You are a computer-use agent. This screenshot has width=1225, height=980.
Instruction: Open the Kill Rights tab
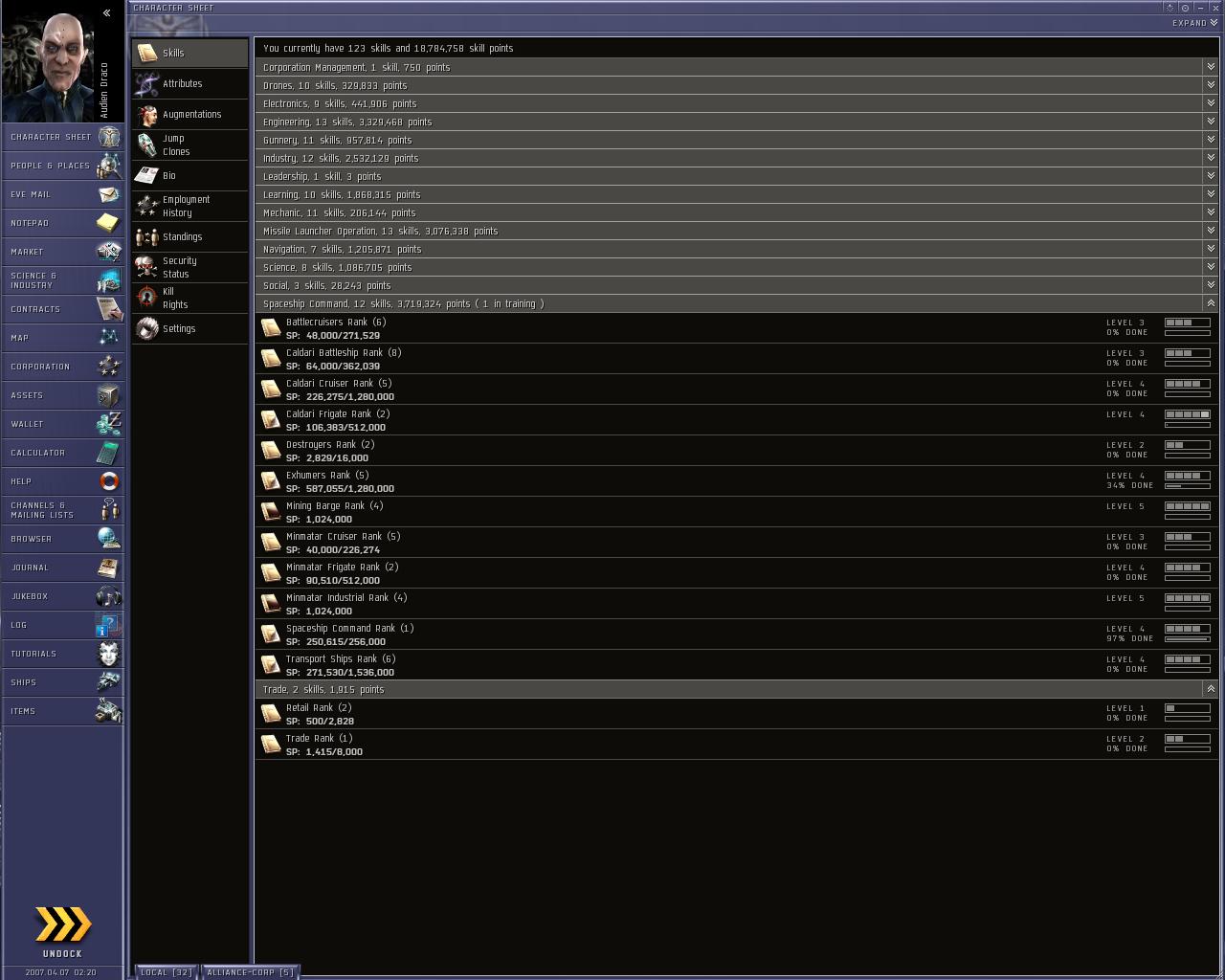coord(190,298)
